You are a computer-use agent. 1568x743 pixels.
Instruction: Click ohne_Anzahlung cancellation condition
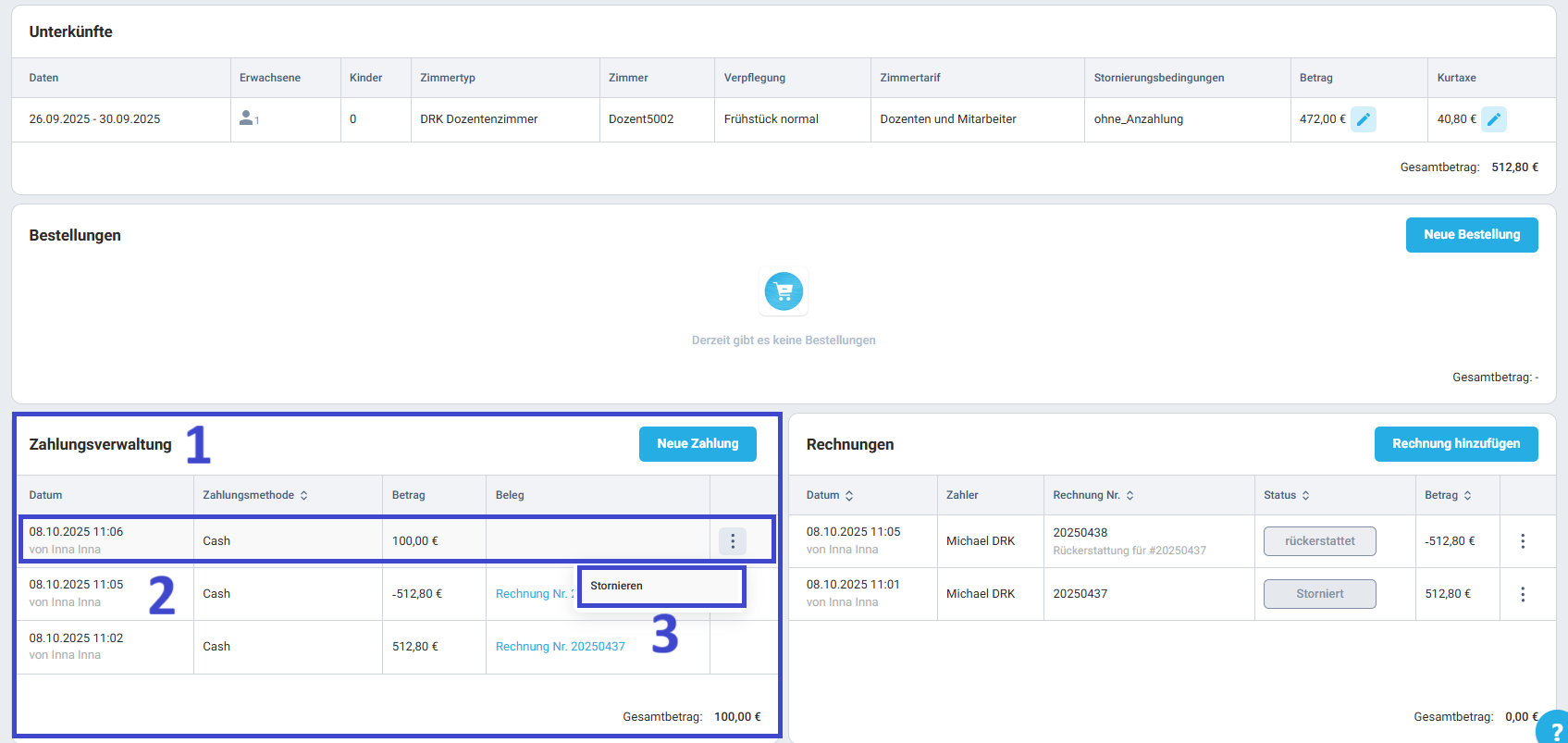[x=1139, y=119]
